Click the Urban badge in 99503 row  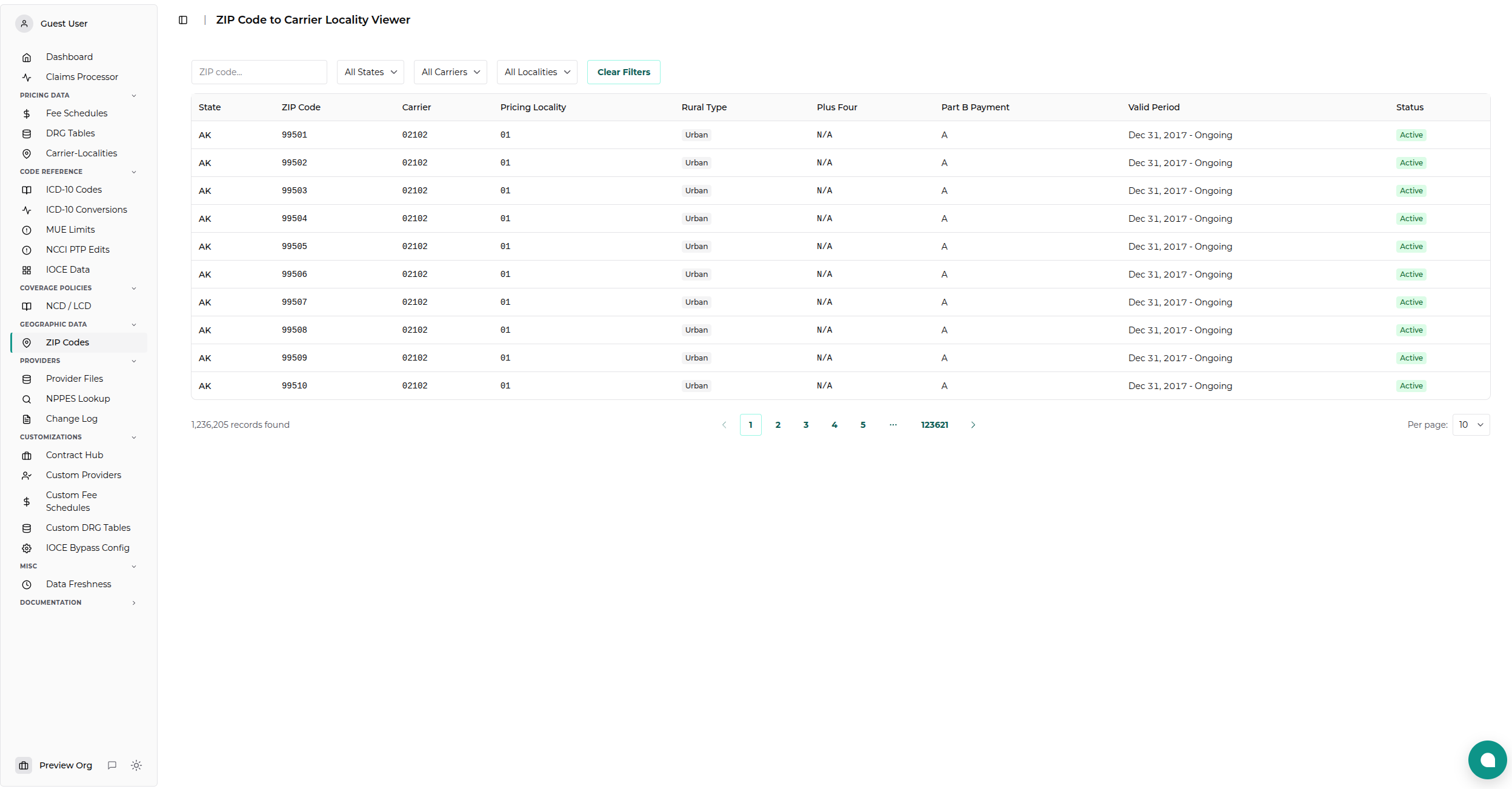[x=696, y=191]
